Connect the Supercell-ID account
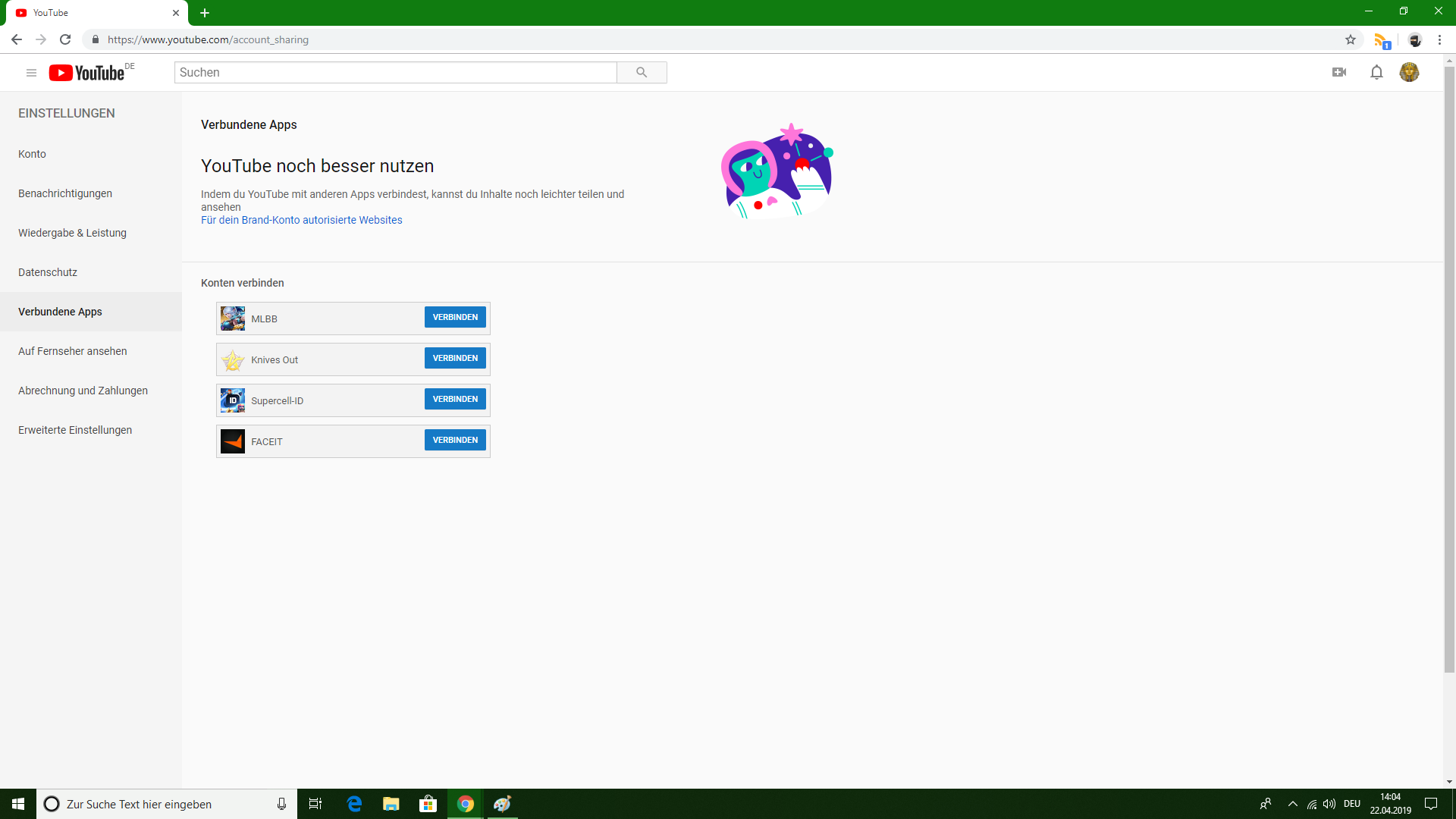1456x819 pixels. pos(455,399)
